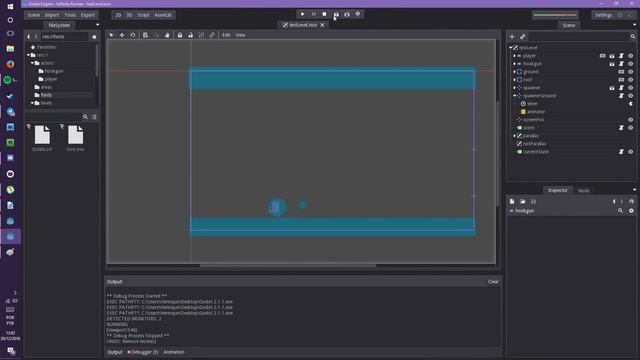This screenshot has width=640, height=360.
Task: Toggle visibility of the currentState node
Action: tap(631, 151)
